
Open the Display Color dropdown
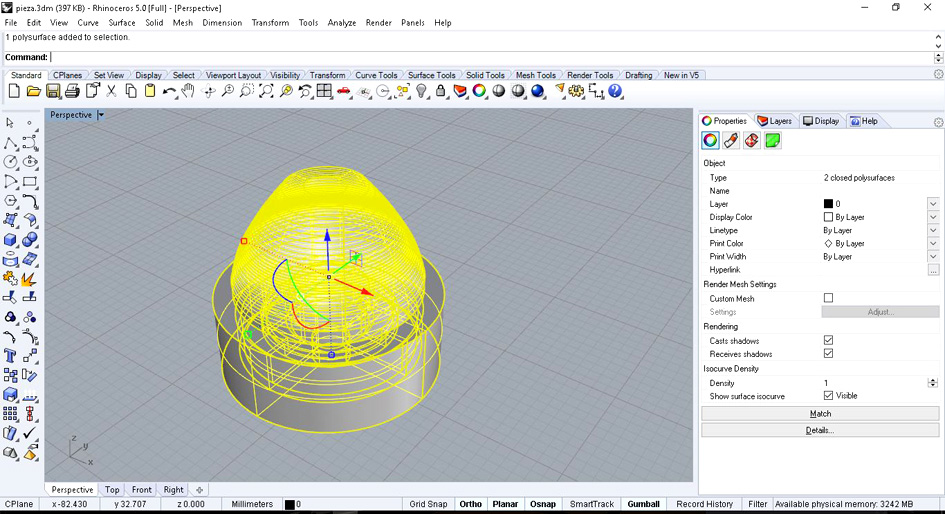coord(933,217)
